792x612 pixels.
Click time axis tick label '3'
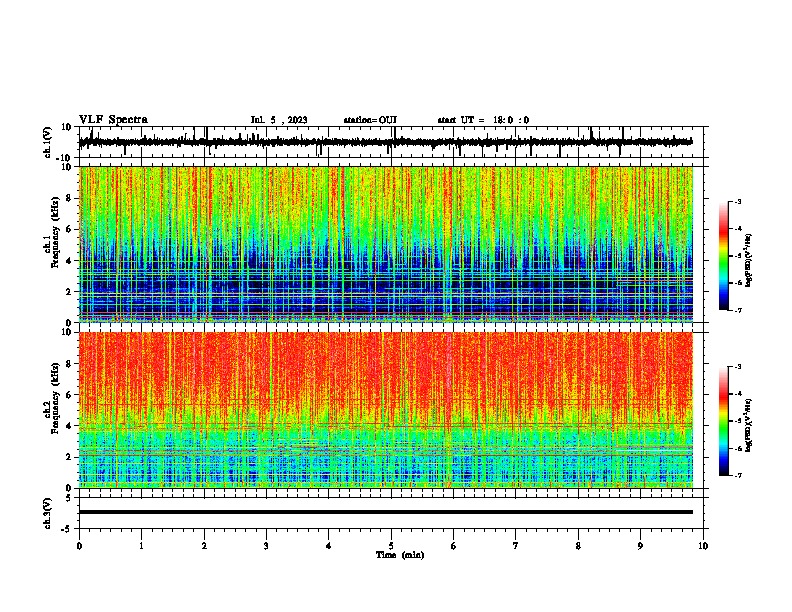point(266,546)
